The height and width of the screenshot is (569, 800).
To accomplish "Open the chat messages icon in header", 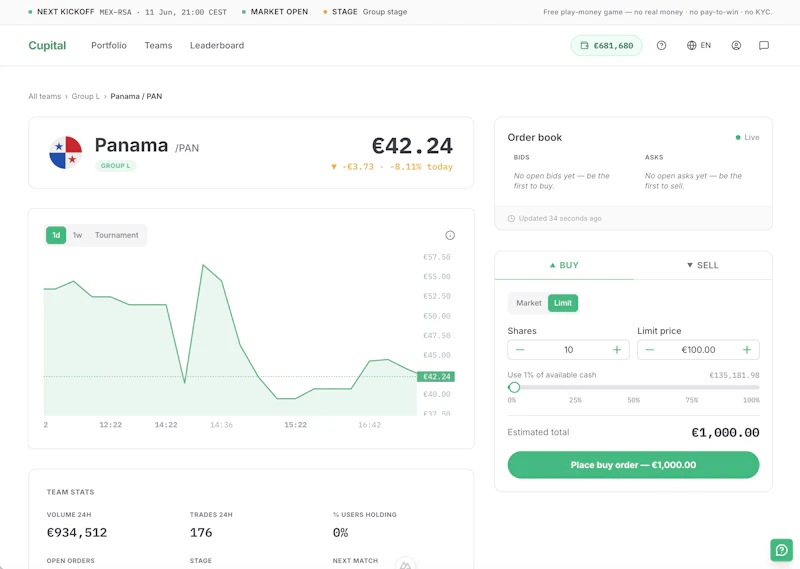I will coord(764,45).
